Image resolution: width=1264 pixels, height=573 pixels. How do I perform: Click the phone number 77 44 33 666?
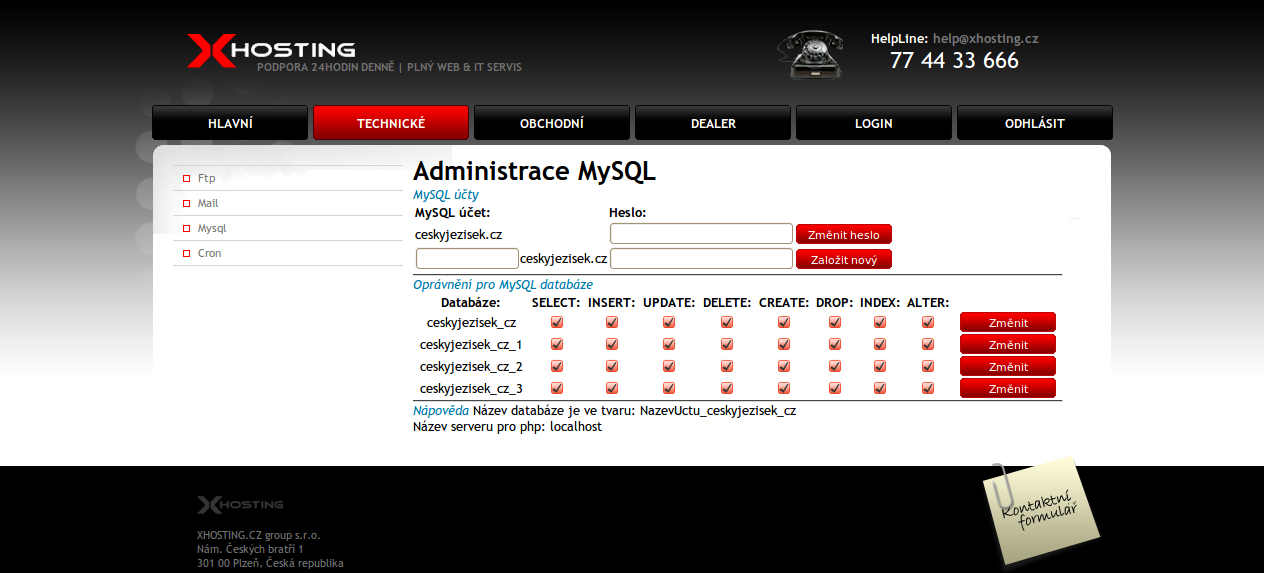(x=954, y=61)
